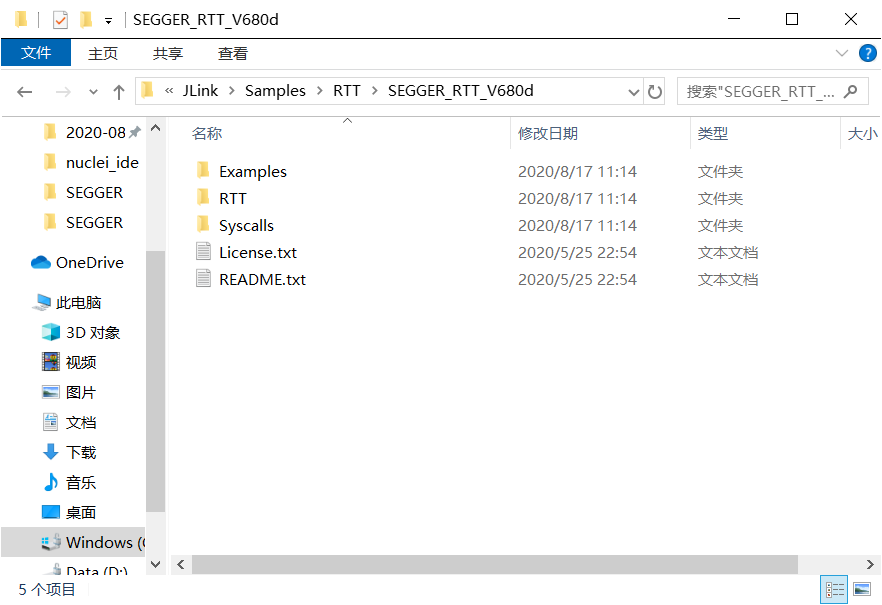Image resolution: width=882 pixels, height=605 pixels.
Task: Open the Quick Access Toolbar customize dropdown
Action: tap(108, 20)
